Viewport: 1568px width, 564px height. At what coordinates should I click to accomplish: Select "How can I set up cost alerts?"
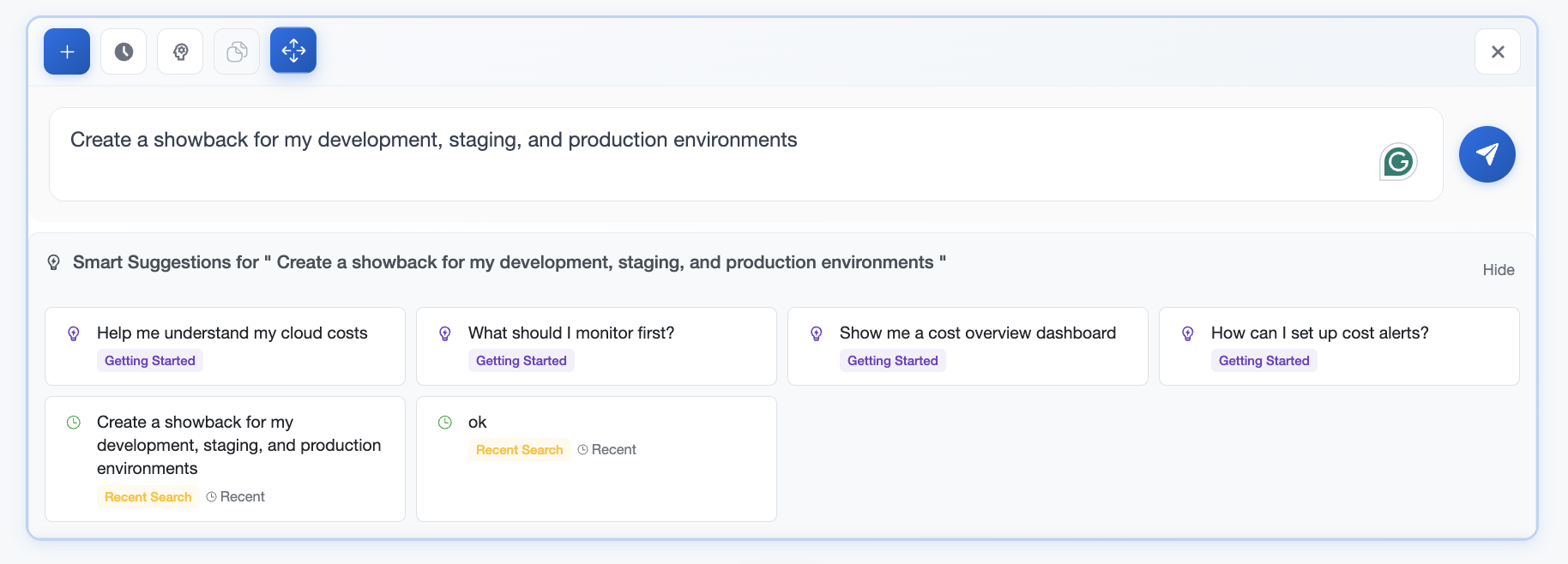(1319, 333)
